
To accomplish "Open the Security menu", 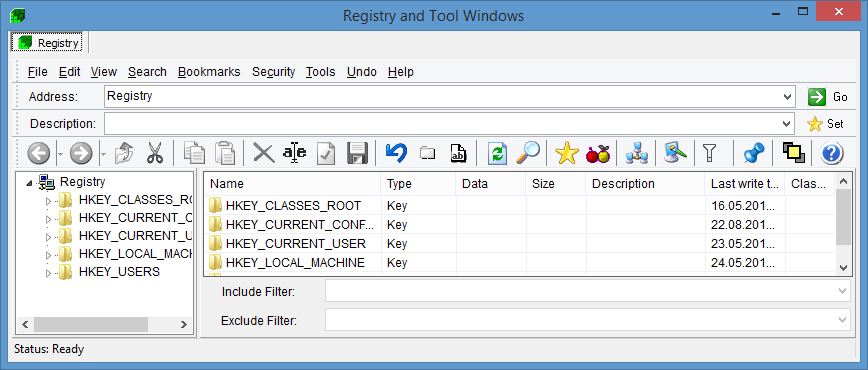I will tap(273, 72).
